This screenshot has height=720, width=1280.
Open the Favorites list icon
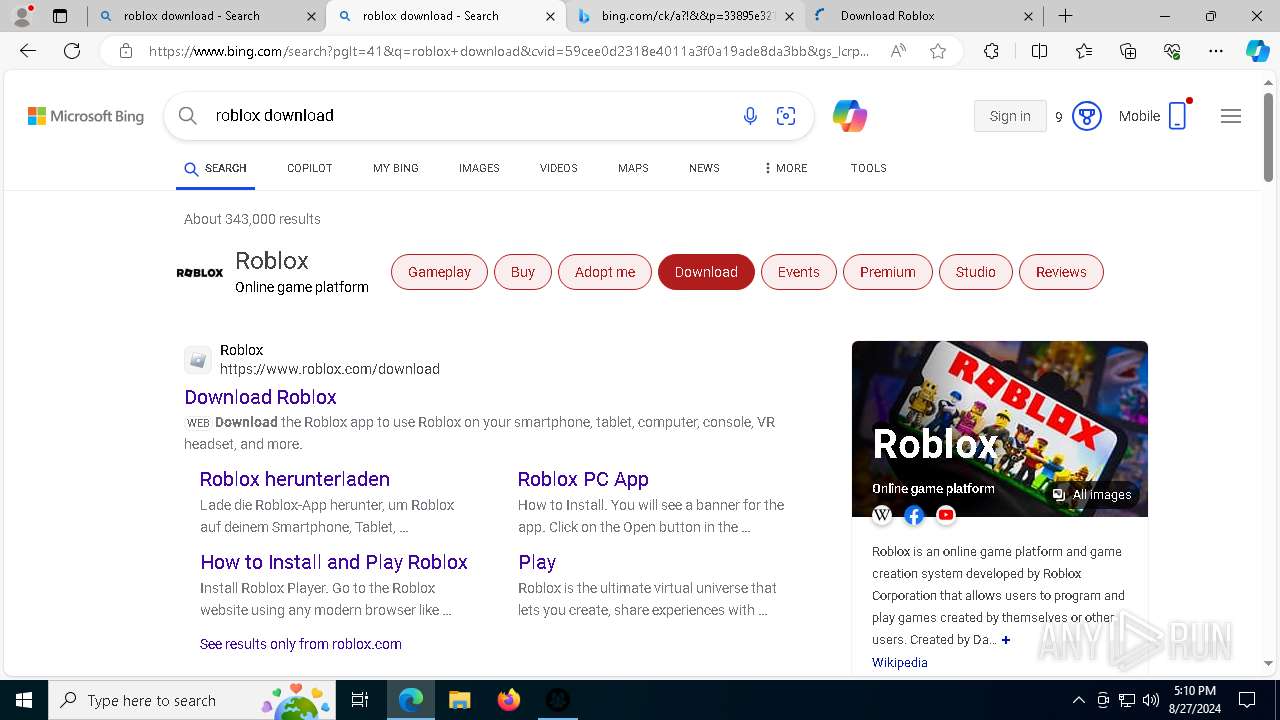1084,51
